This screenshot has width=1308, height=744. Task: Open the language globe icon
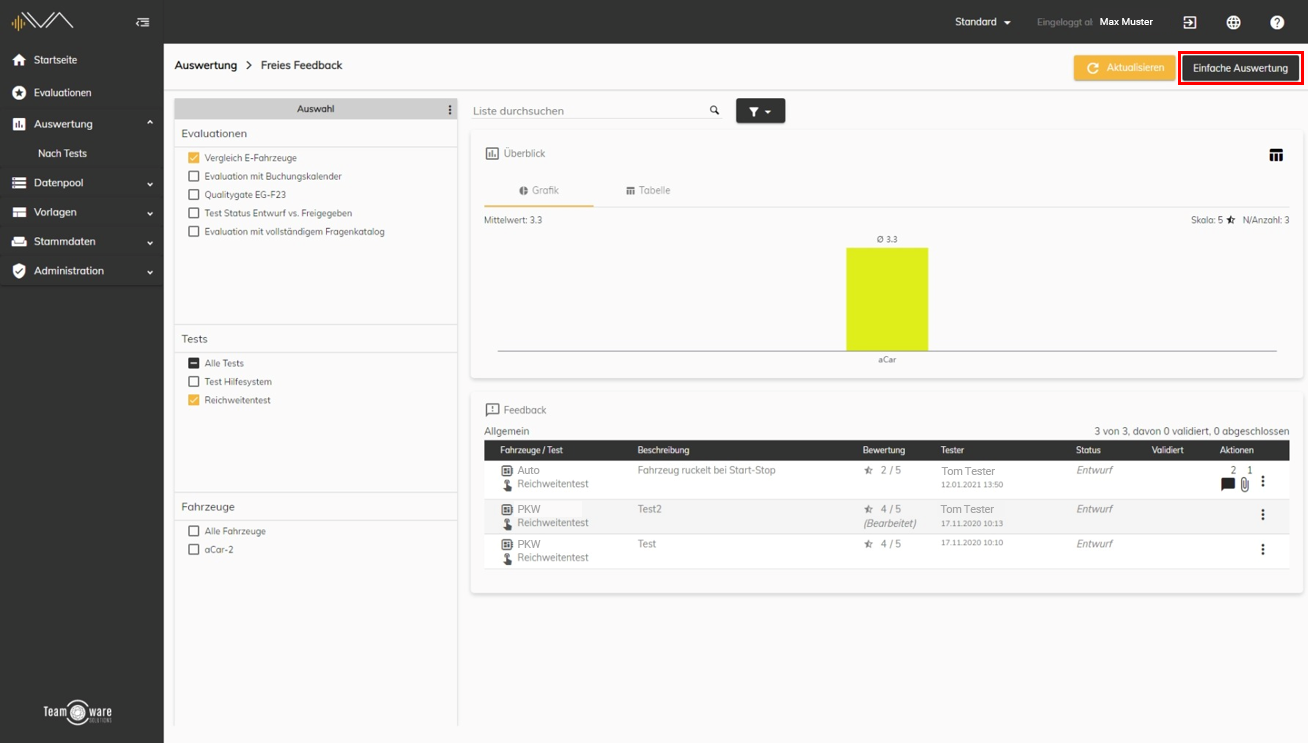(1234, 22)
